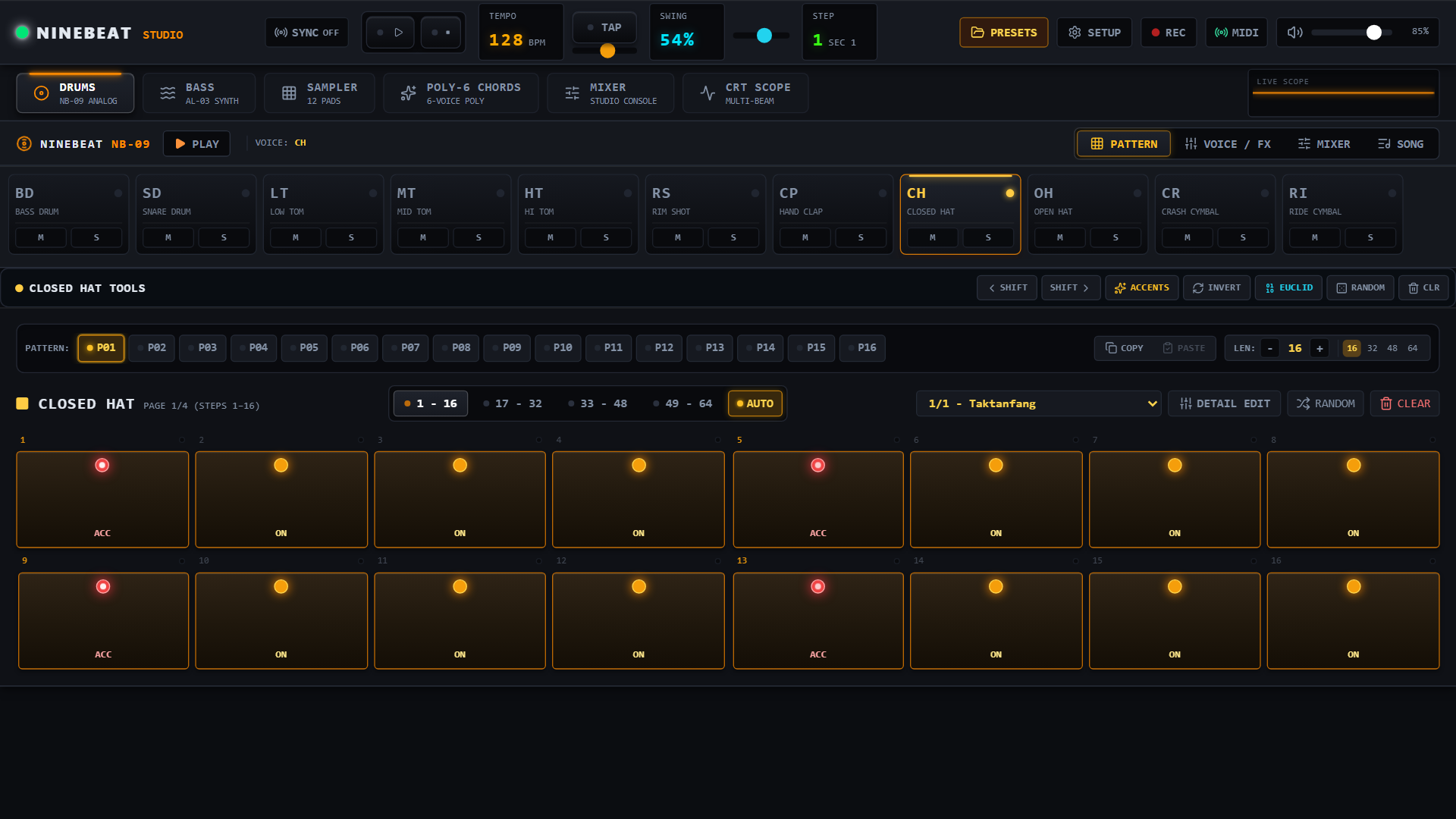Viewport: 1456px width, 819px height.
Task: Click the transport stop icon in top bar
Action: tap(441, 33)
